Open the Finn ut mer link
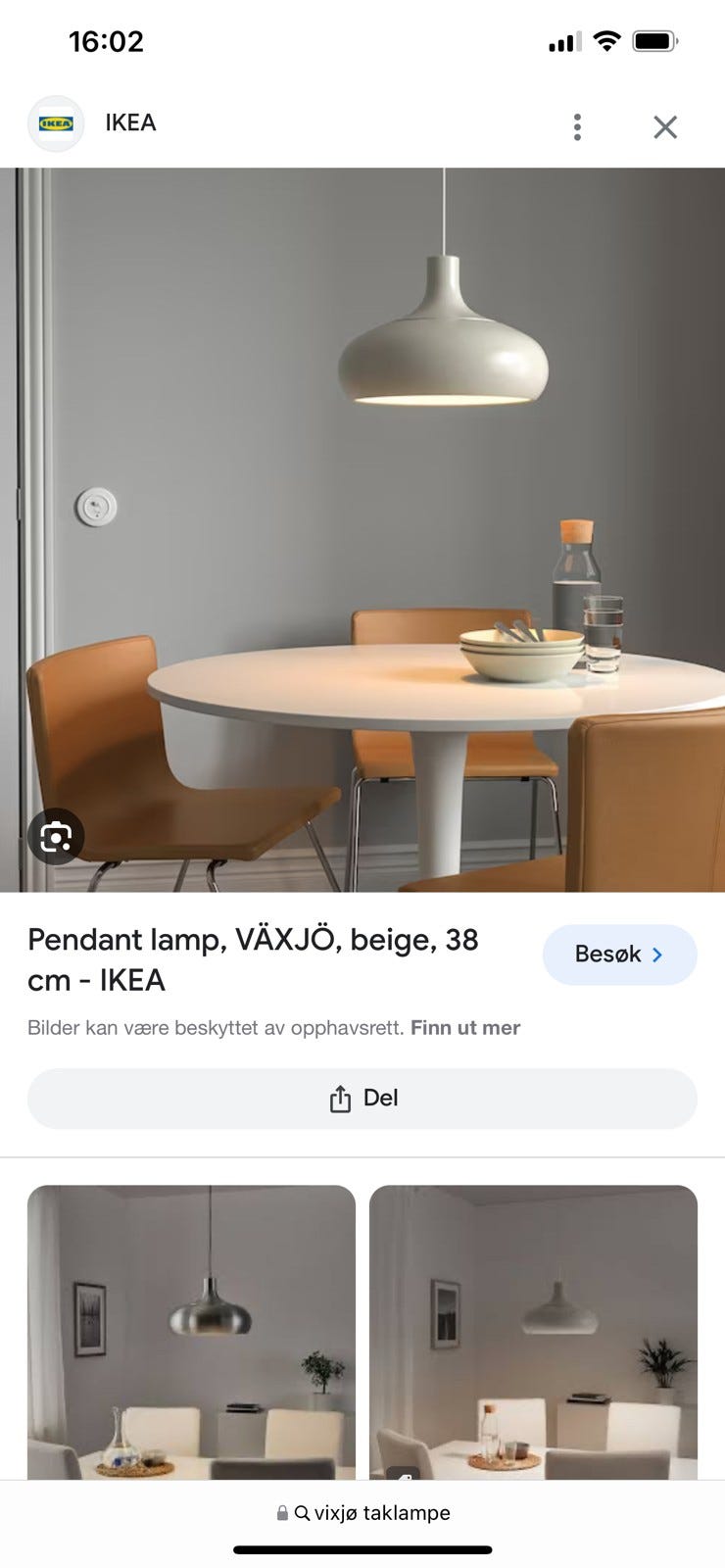This screenshot has width=725, height=1568. point(465,1028)
